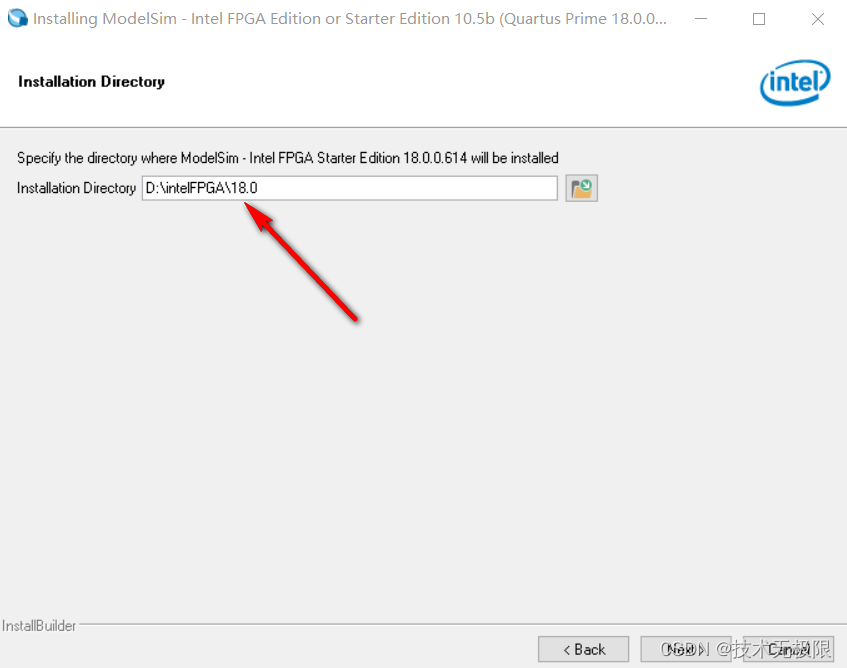Minimize the installer window
The height and width of the screenshot is (668, 847).
[701, 19]
